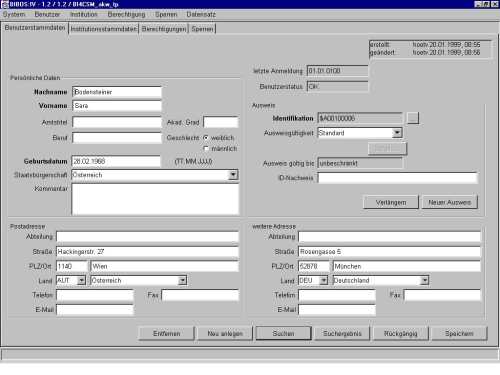Click the weitere Adresse Telefon field
Viewport: 500px width, 375px height.
click(337, 295)
